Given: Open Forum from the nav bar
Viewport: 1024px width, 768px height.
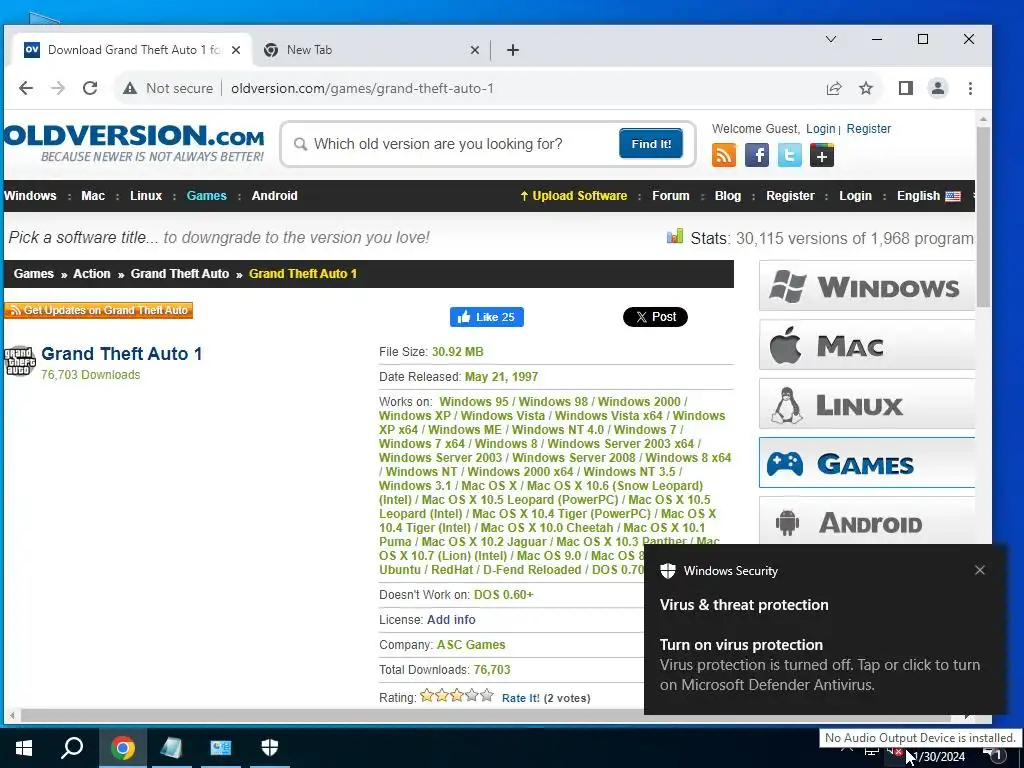Looking at the screenshot, I should [671, 196].
